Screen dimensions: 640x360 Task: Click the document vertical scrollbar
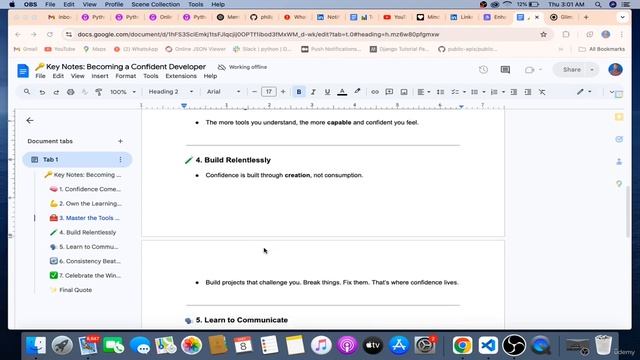tap(628, 212)
